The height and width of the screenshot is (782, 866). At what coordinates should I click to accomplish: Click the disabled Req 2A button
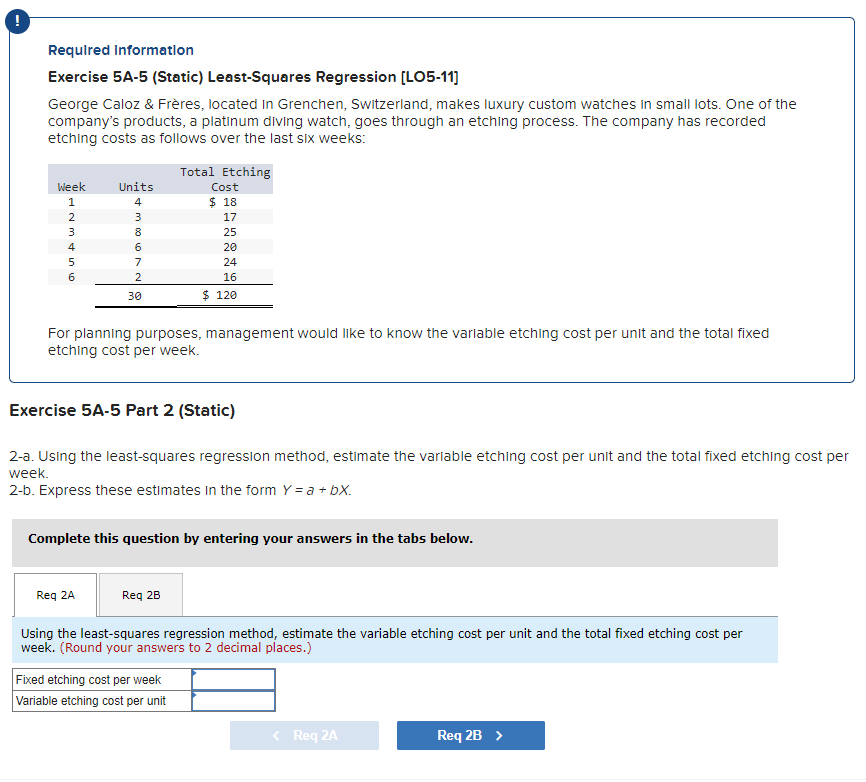click(x=304, y=735)
